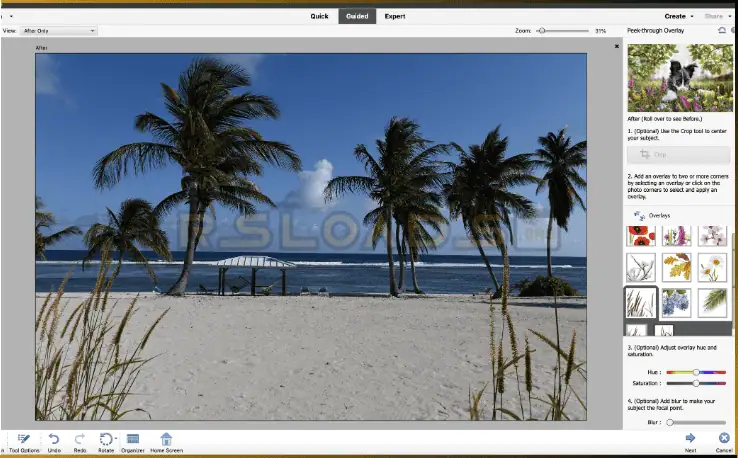Select the white daisy overlay

click(x=713, y=267)
